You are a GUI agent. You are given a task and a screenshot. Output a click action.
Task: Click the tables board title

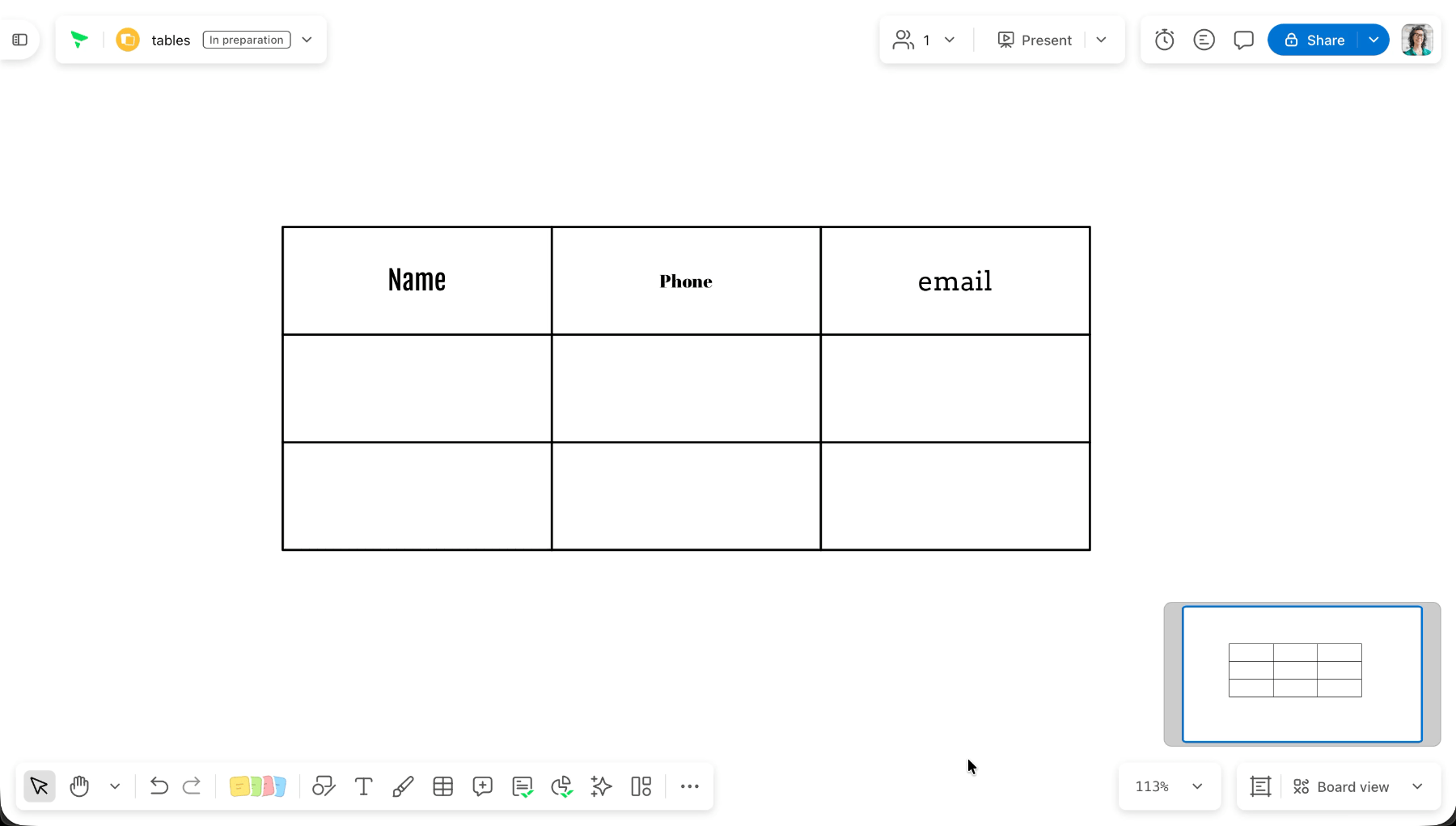point(171,40)
